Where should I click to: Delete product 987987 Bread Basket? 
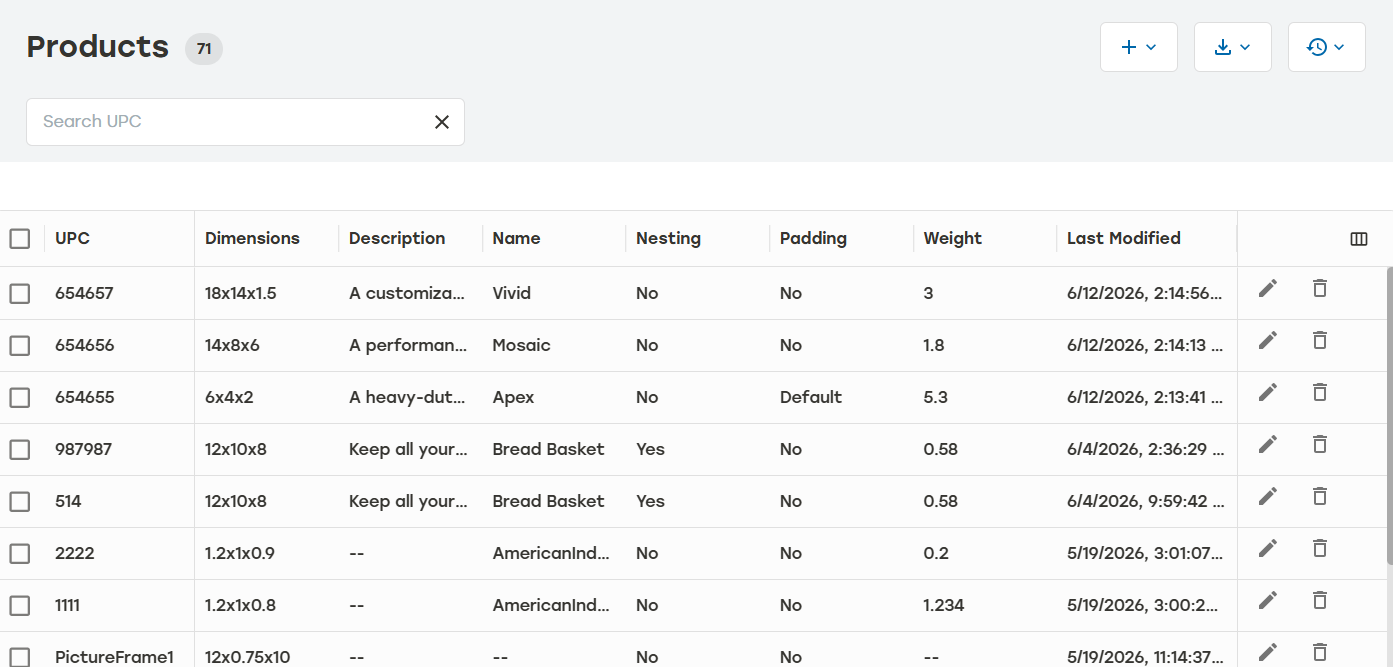(x=1320, y=444)
